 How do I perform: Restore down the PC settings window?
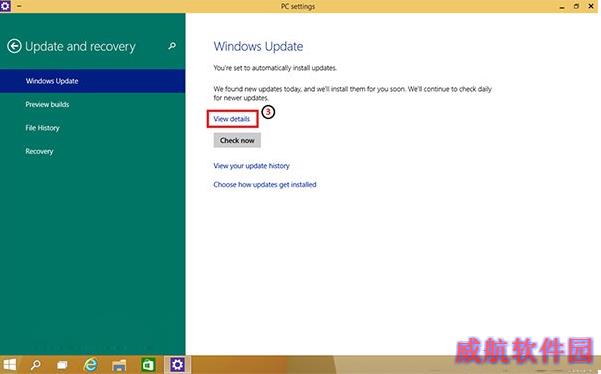pos(576,6)
